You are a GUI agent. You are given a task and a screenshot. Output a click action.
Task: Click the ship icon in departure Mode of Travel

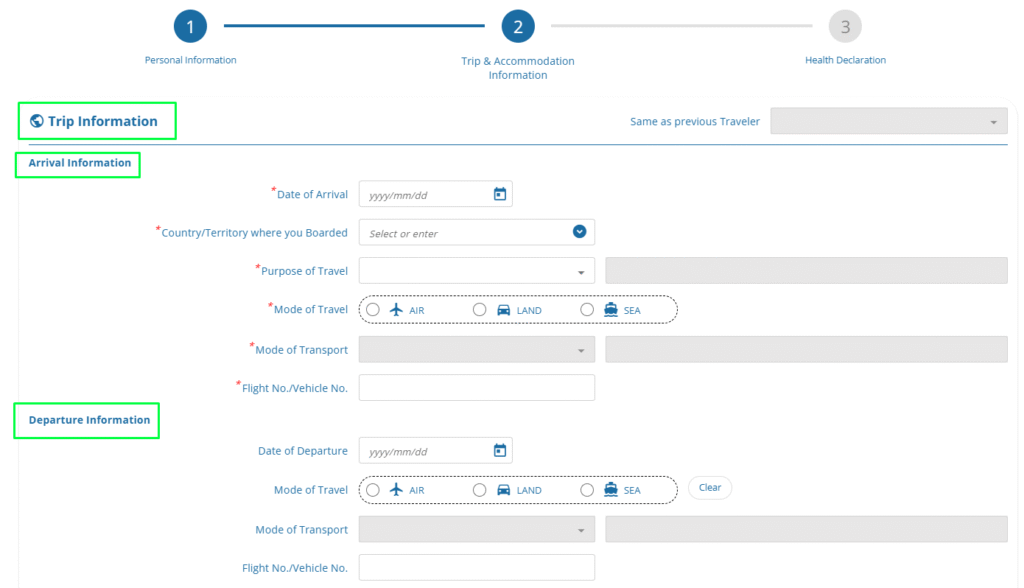611,490
